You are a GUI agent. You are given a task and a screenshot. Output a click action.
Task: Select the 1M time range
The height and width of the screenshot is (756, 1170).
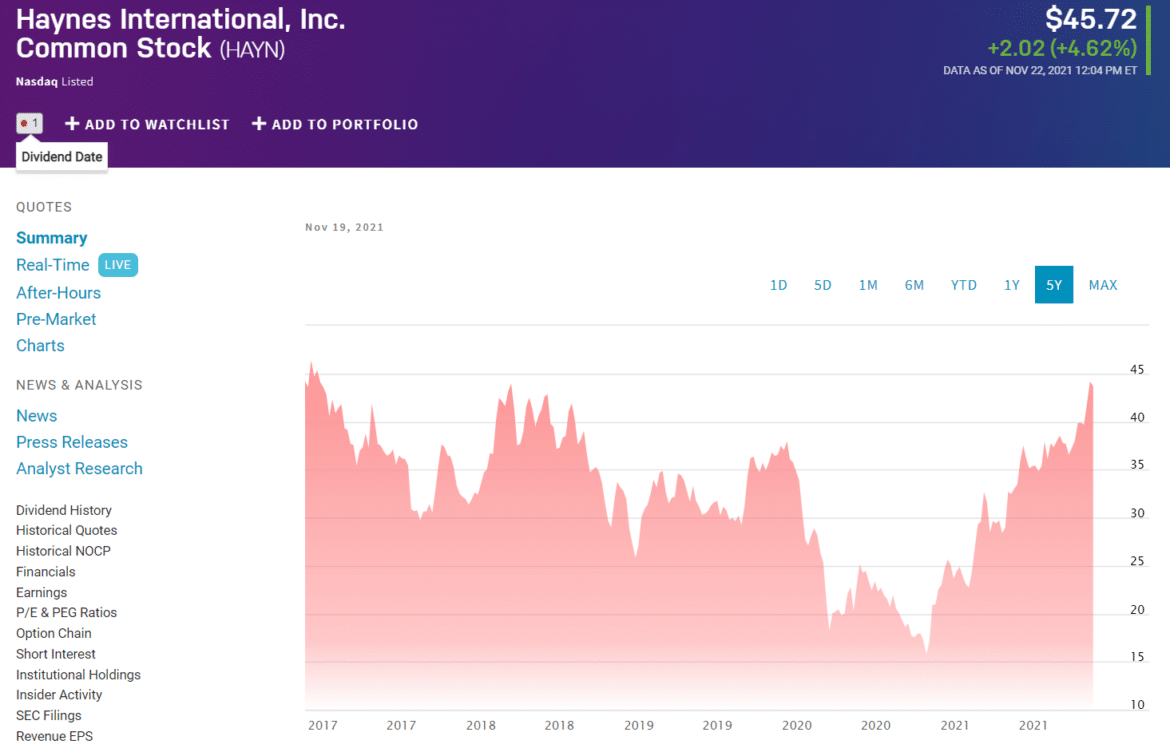(x=868, y=284)
